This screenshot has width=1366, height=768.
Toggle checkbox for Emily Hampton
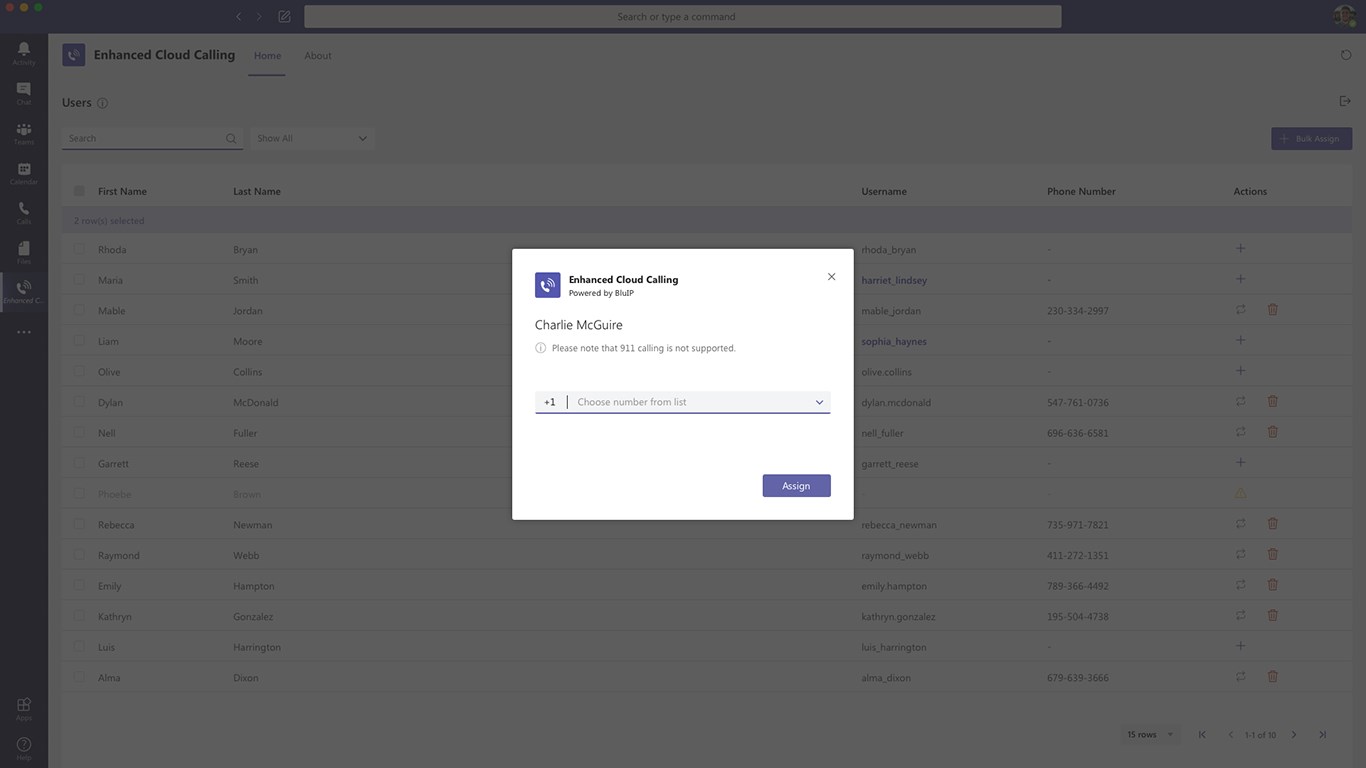point(79,585)
